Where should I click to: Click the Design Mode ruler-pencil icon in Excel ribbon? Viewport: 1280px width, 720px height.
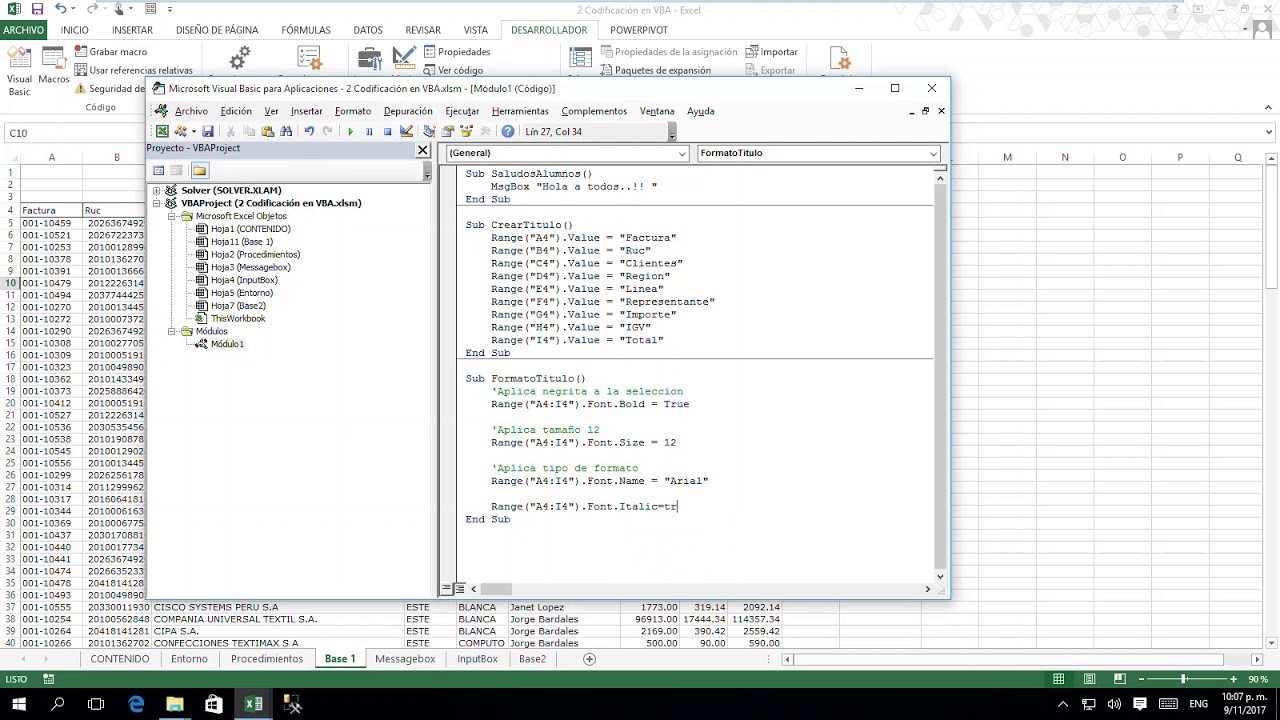(404, 58)
